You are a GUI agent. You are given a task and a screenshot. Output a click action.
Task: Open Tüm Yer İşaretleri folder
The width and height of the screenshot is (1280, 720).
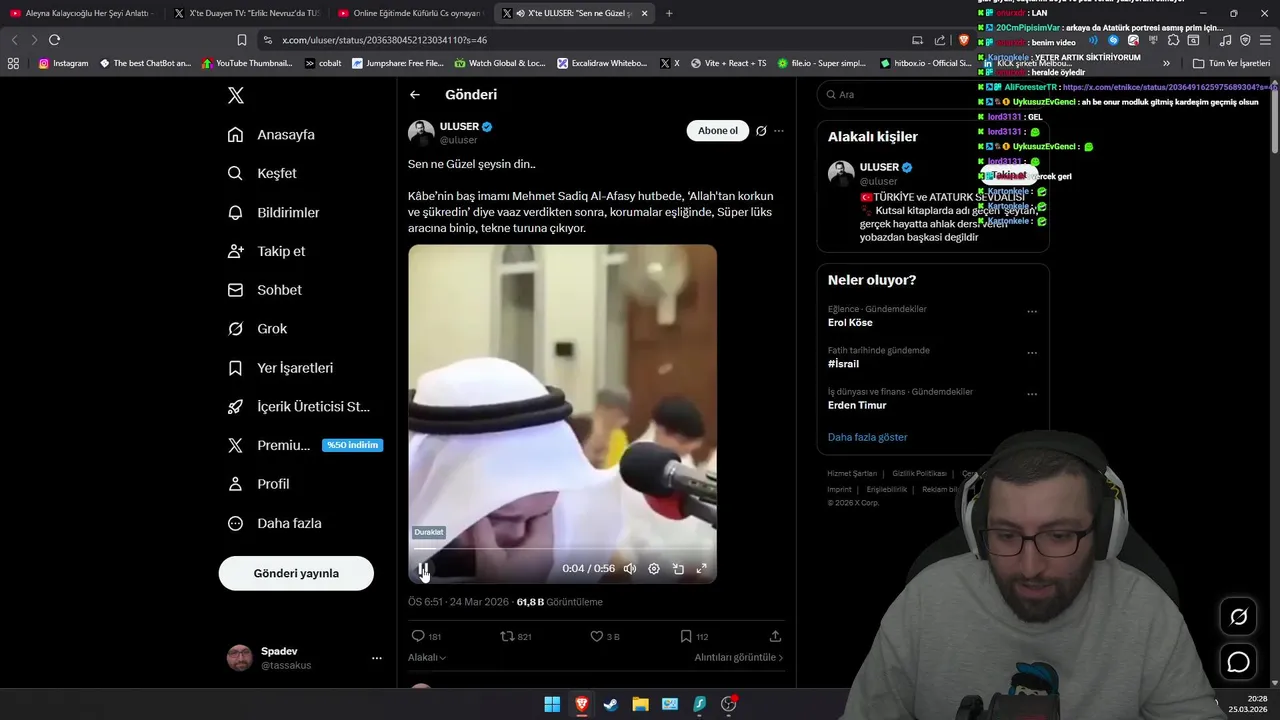pyautogui.click(x=1232, y=63)
